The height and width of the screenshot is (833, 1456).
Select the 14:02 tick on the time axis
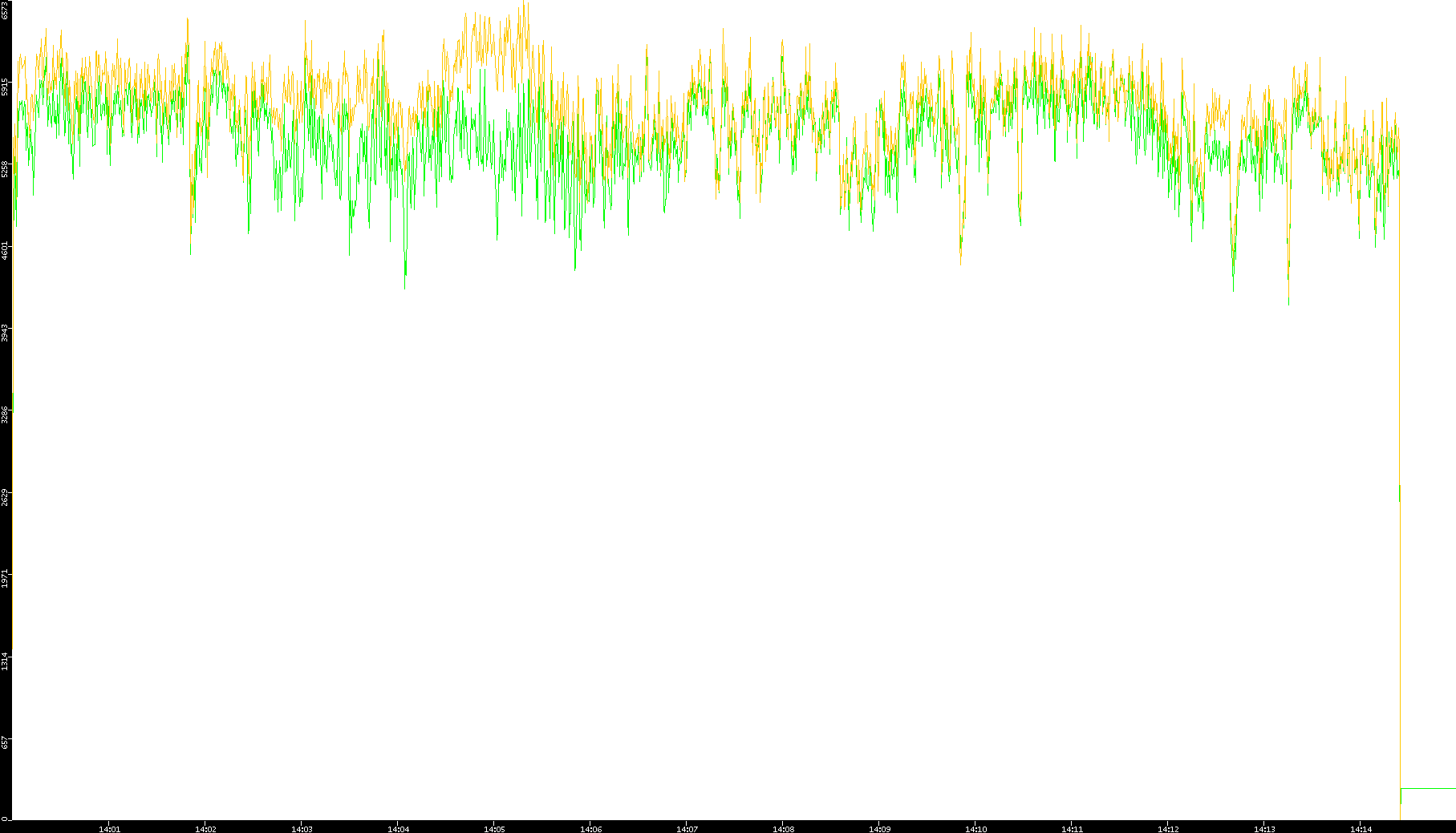(x=205, y=829)
